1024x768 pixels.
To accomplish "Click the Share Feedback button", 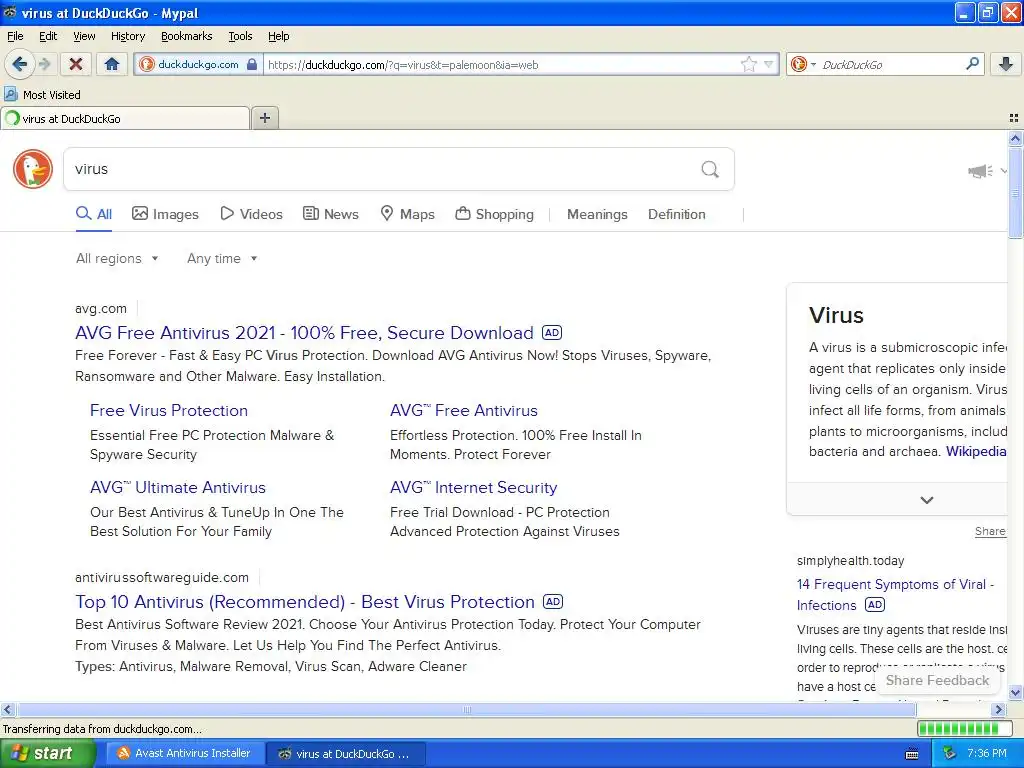I will click(x=937, y=680).
